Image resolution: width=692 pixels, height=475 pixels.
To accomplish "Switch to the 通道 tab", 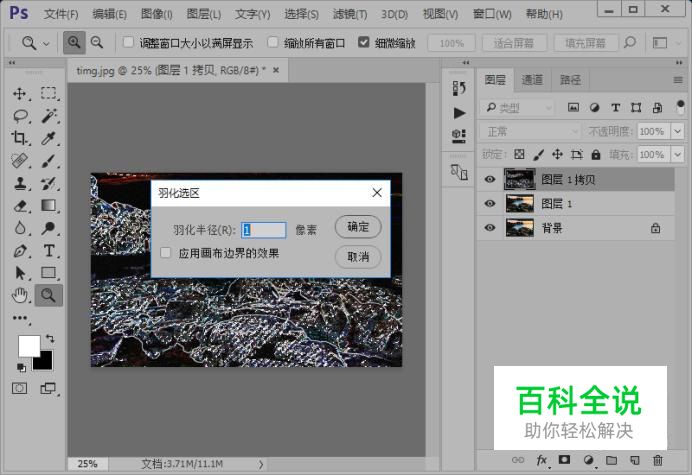I will (532, 80).
